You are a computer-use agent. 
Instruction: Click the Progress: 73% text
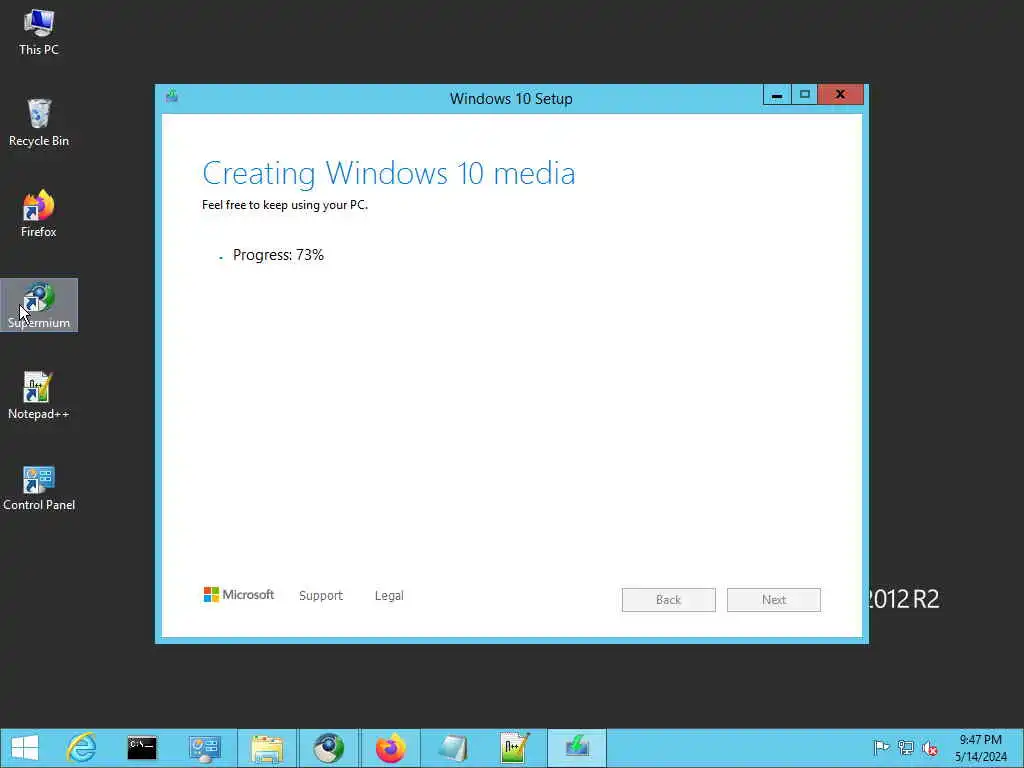(x=278, y=255)
